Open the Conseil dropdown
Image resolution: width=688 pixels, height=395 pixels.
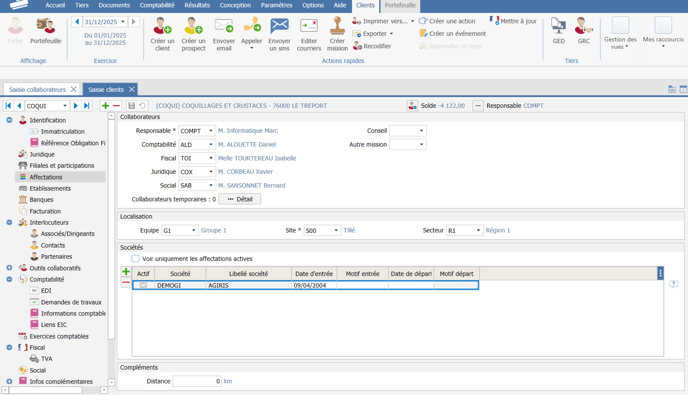pyautogui.click(x=421, y=131)
